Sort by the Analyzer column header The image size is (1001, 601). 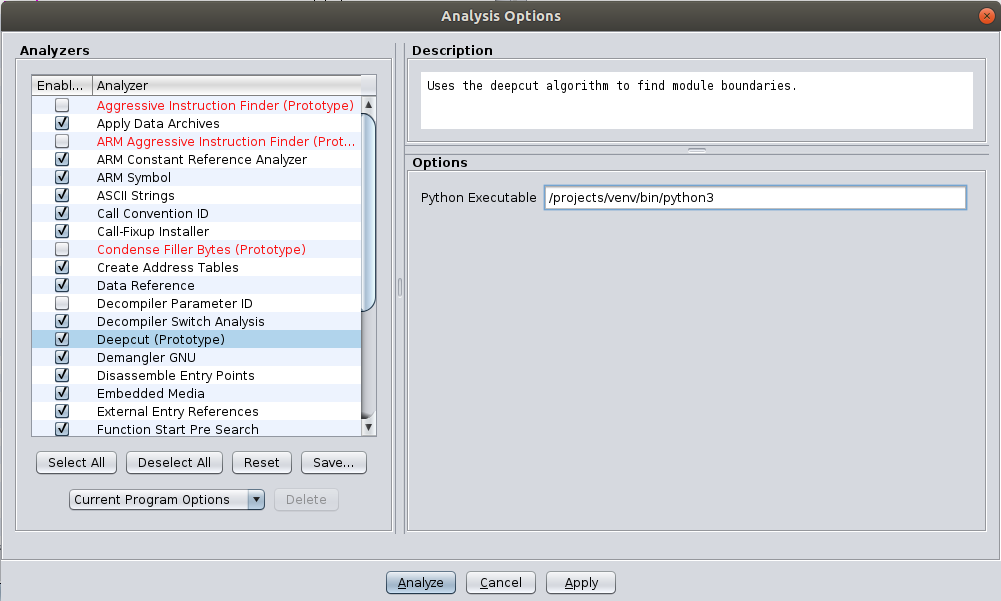coord(227,86)
